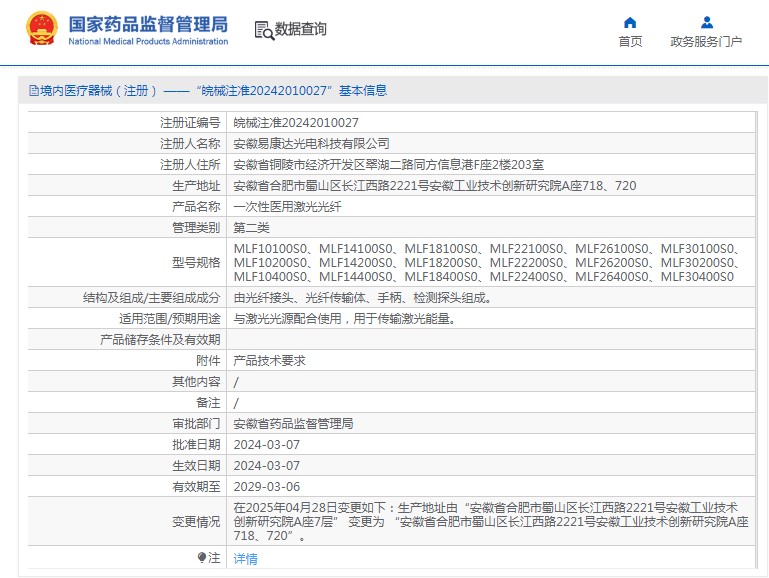Select 产品技术要求 attachment value
The image size is (769, 578).
pyautogui.click(x=269, y=361)
